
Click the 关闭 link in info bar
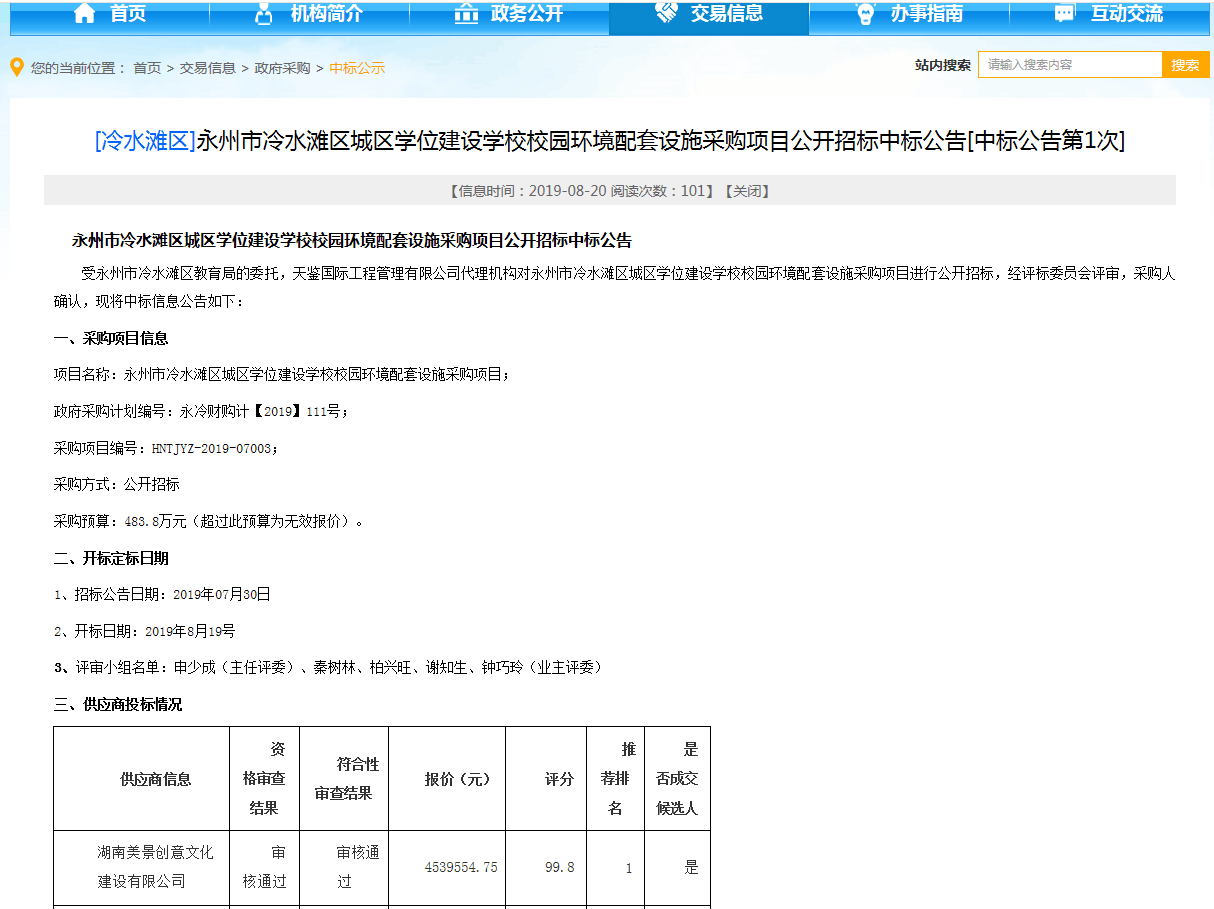coord(746,191)
